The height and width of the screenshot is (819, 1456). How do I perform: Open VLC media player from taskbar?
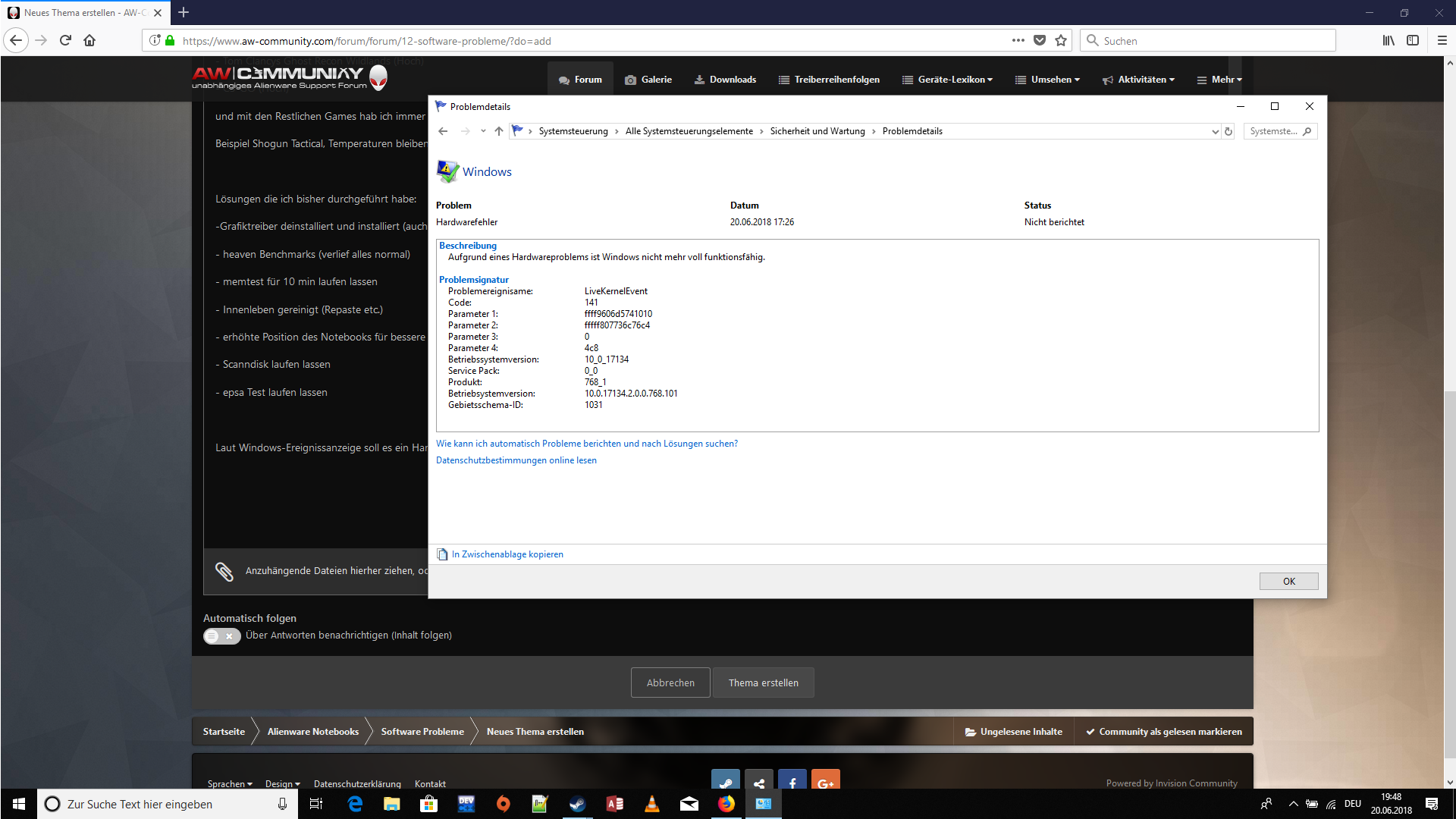(651, 804)
